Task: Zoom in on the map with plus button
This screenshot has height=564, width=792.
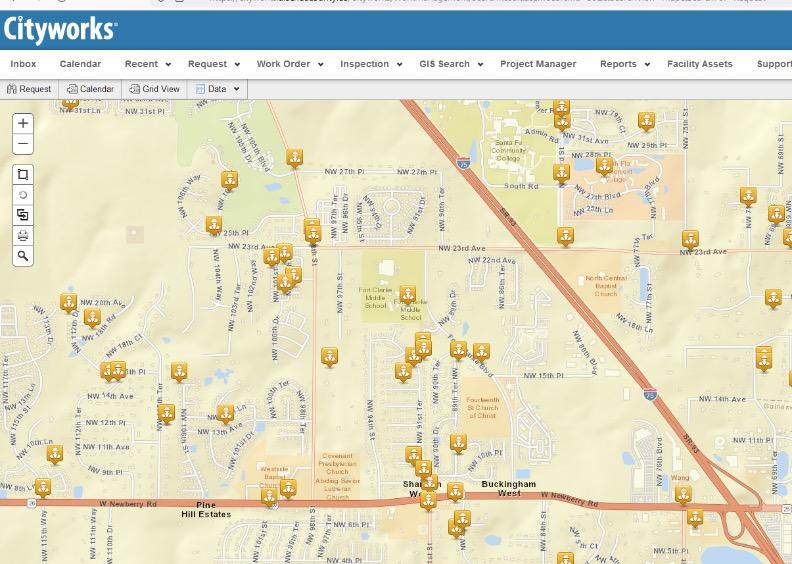Action: 23,123
